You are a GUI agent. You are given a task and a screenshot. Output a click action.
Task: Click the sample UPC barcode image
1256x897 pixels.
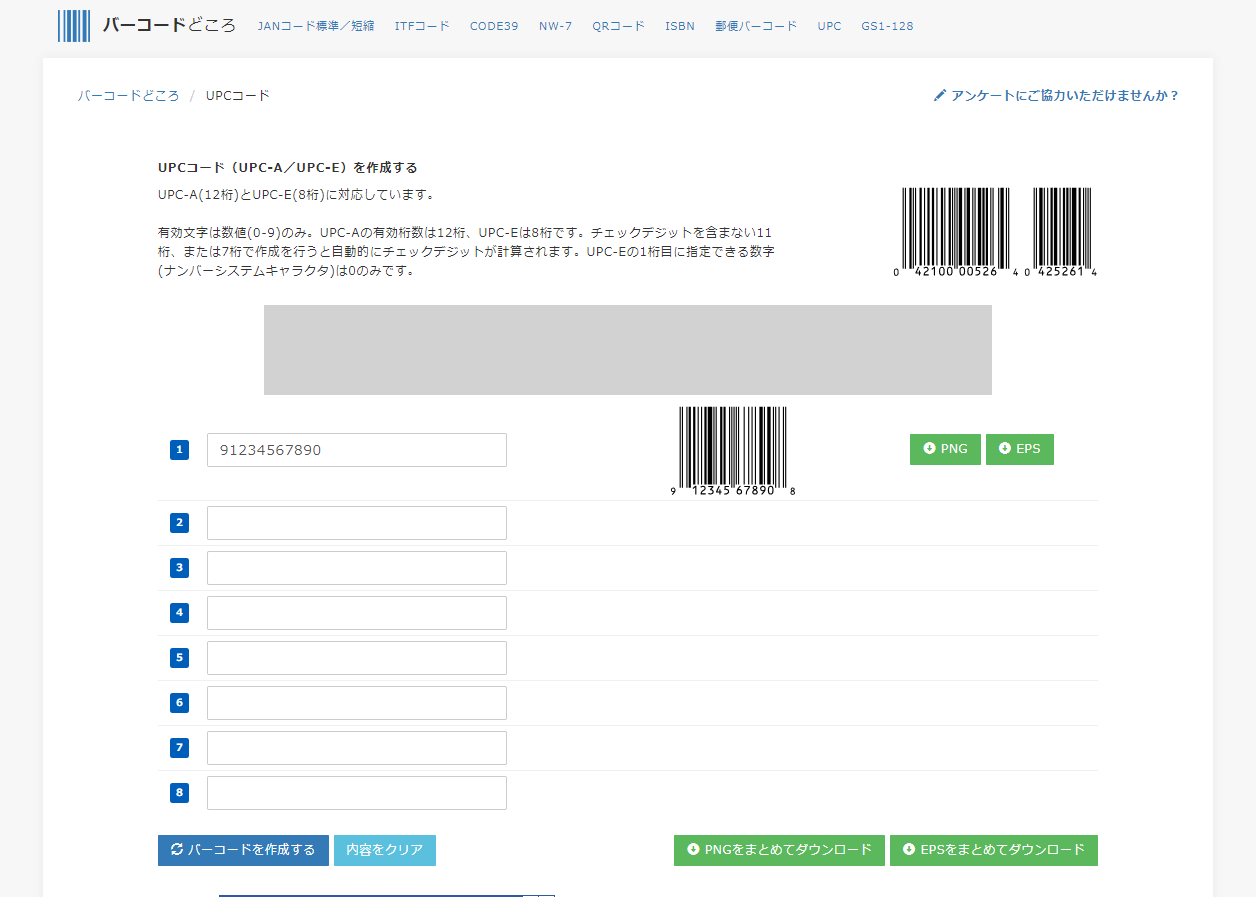(x=996, y=232)
